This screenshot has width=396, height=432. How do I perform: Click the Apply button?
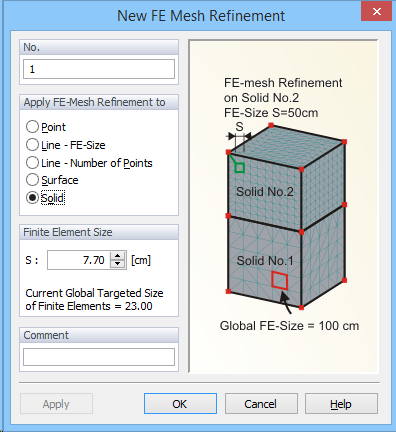click(x=56, y=404)
